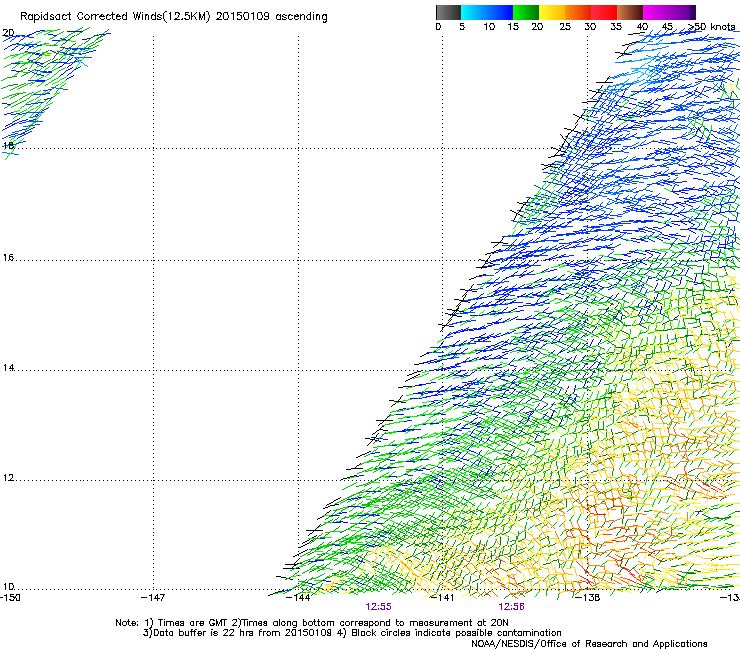The width and height of the screenshot is (740, 650).
Task: Click the gray 0-5 knots color swatch
Action: click(448, 12)
